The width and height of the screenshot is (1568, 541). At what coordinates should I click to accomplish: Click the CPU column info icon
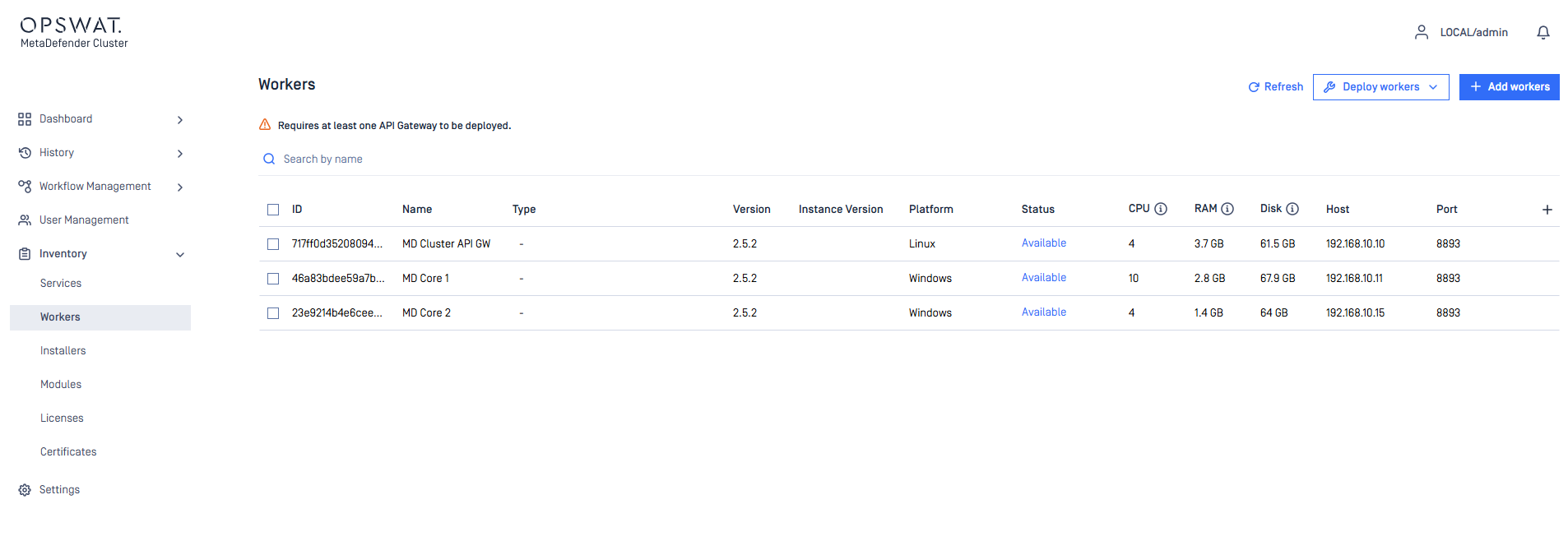(1161, 209)
